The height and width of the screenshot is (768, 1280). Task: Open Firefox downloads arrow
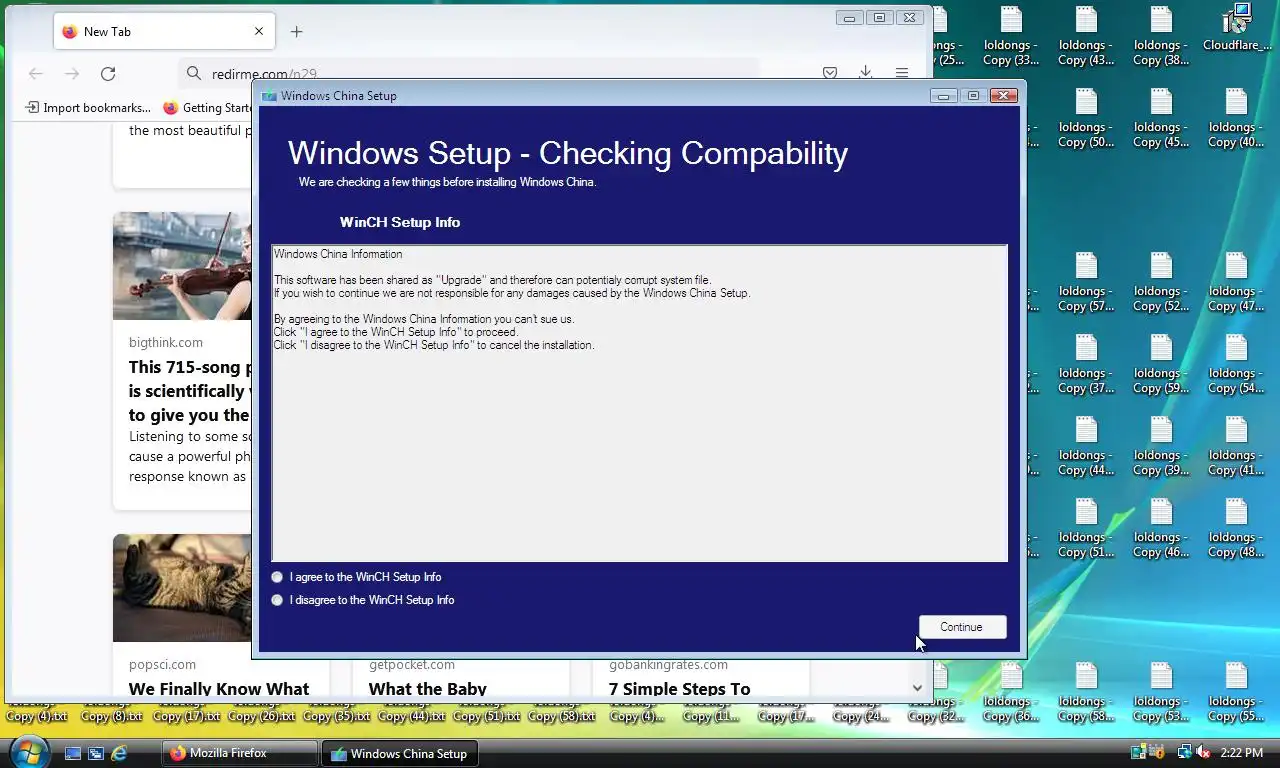click(x=866, y=73)
